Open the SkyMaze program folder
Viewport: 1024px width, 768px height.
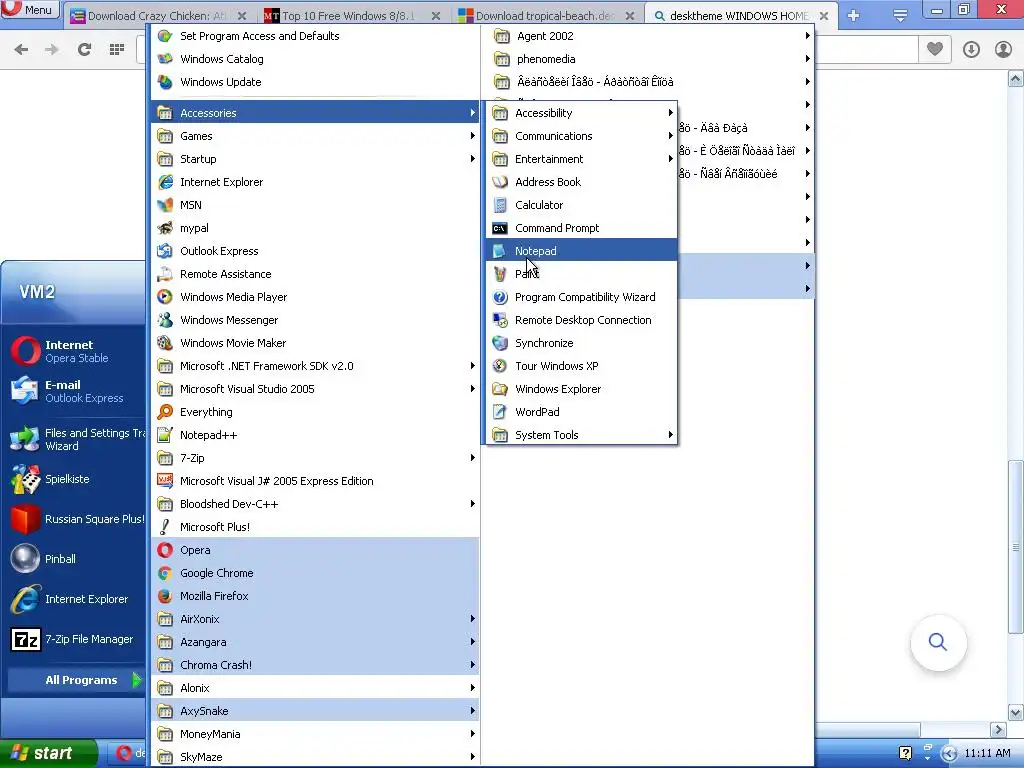pos(315,757)
